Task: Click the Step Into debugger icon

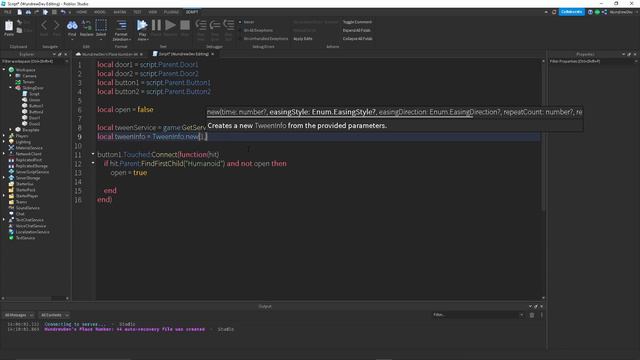Action: pyautogui.click(x=201, y=25)
